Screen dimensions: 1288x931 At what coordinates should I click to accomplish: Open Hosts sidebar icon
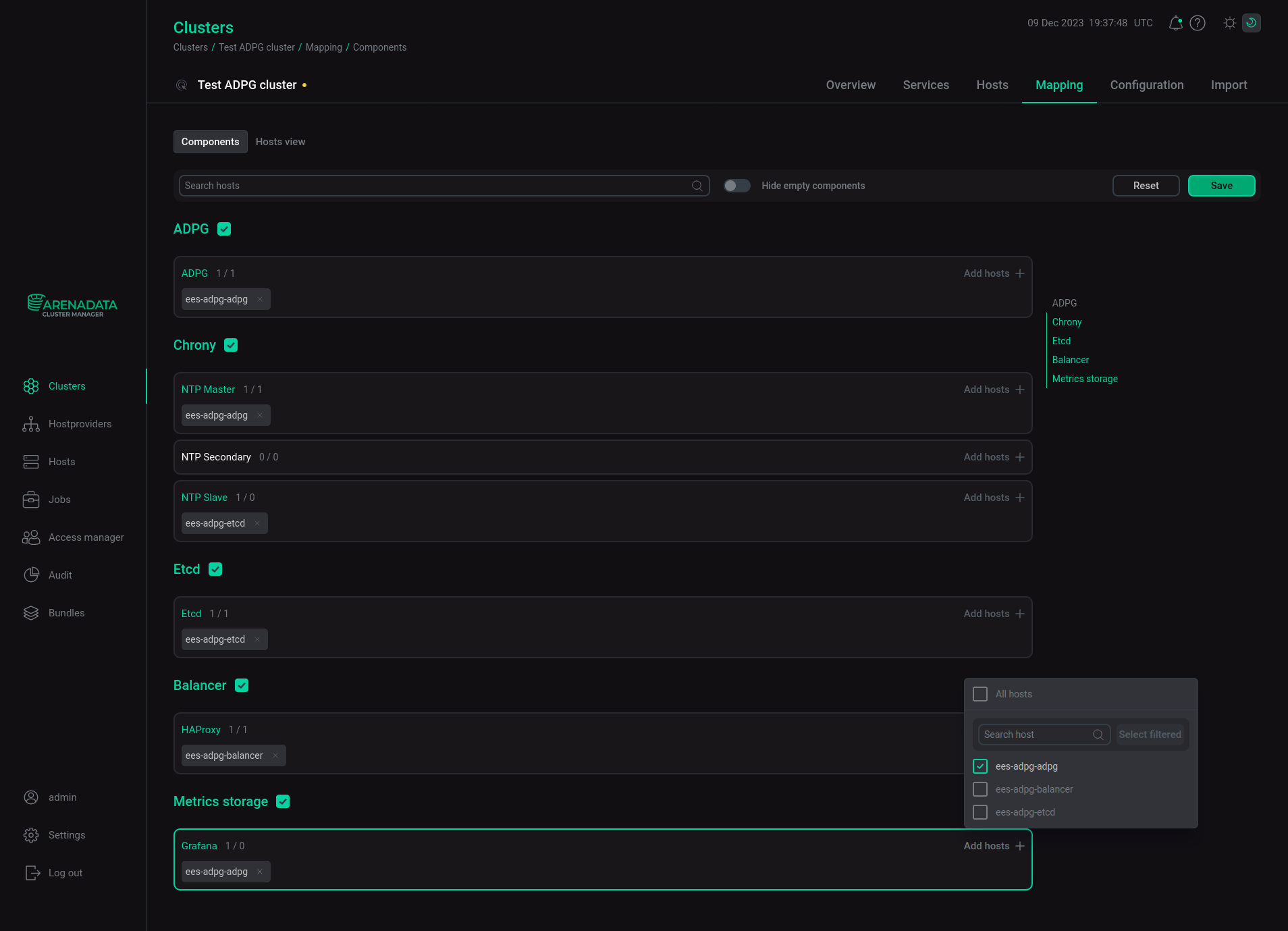[31, 462]
